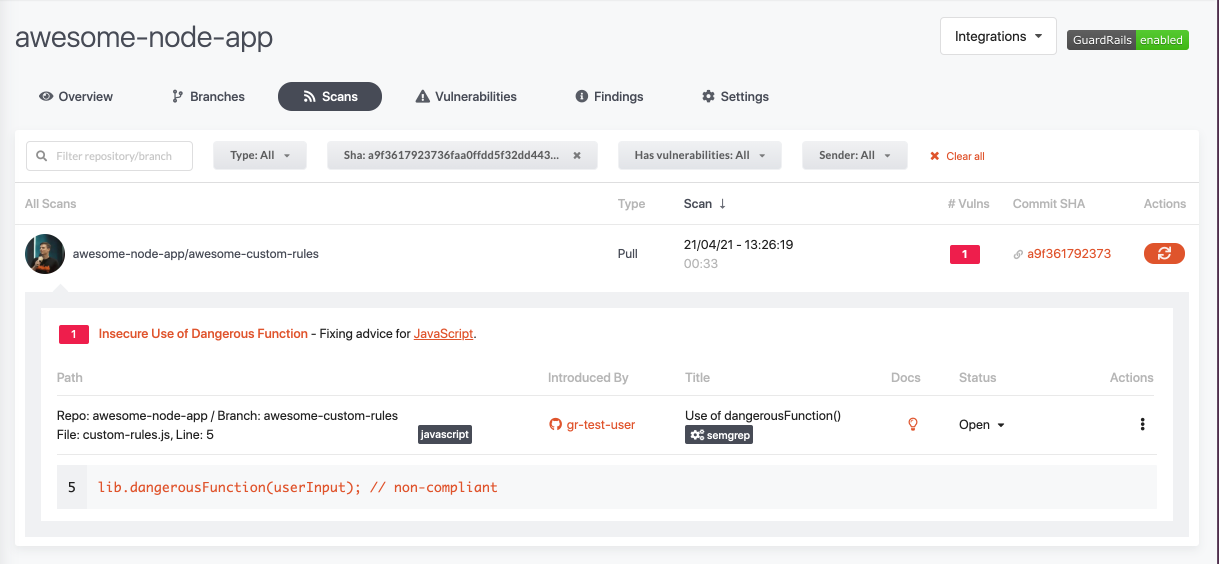Switch to the Vulnerabilities tab
This screenshot has height=564, width=1219.
click(466, 97)
